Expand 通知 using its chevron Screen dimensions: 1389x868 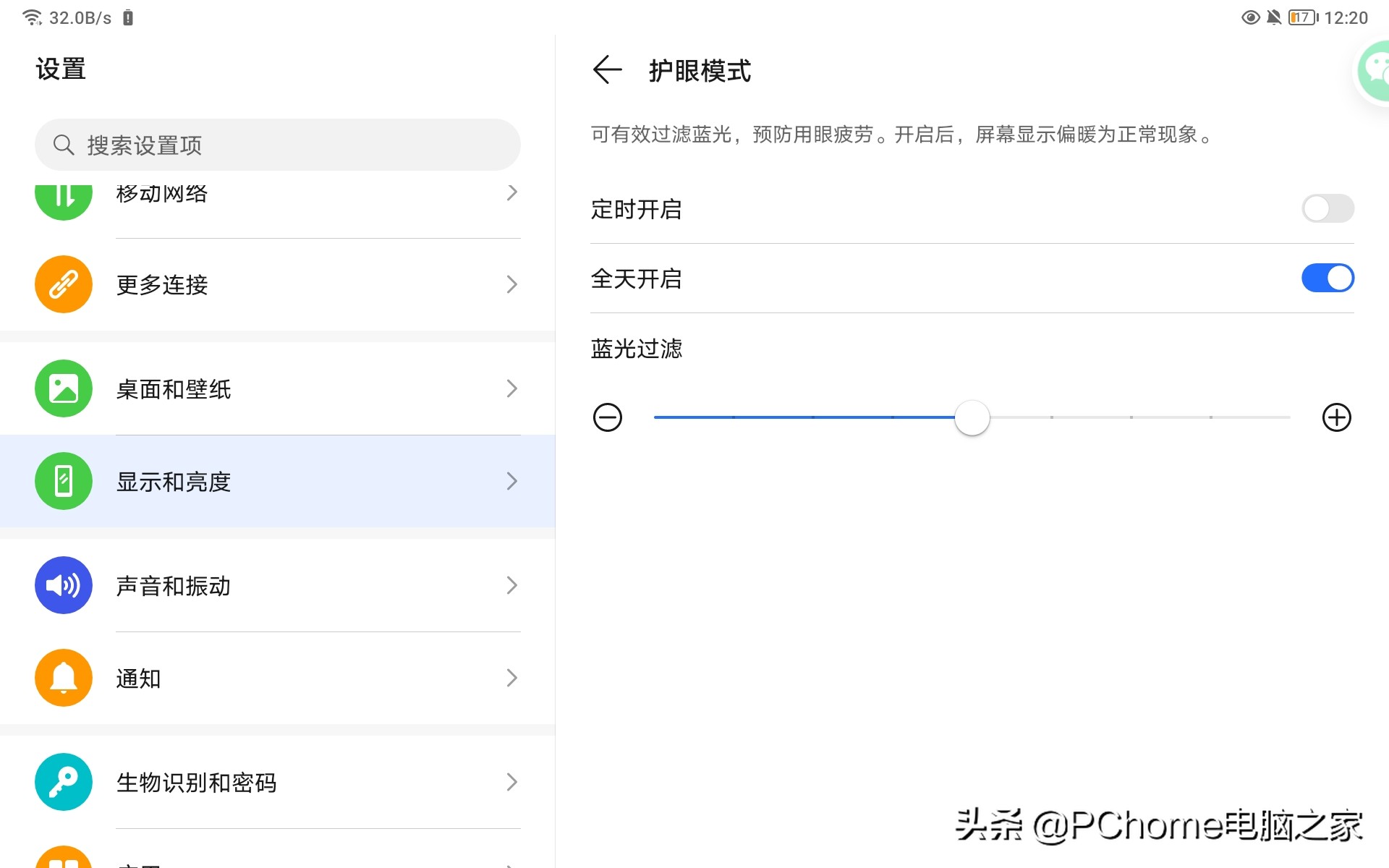512,678
